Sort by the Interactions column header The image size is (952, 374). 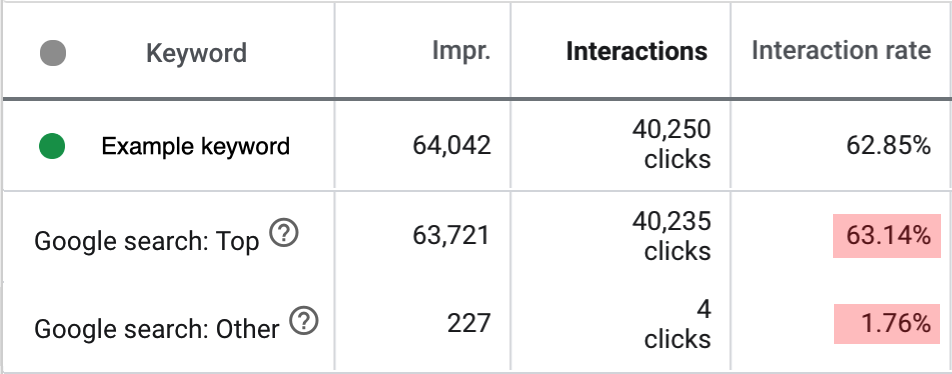[637, 52]
